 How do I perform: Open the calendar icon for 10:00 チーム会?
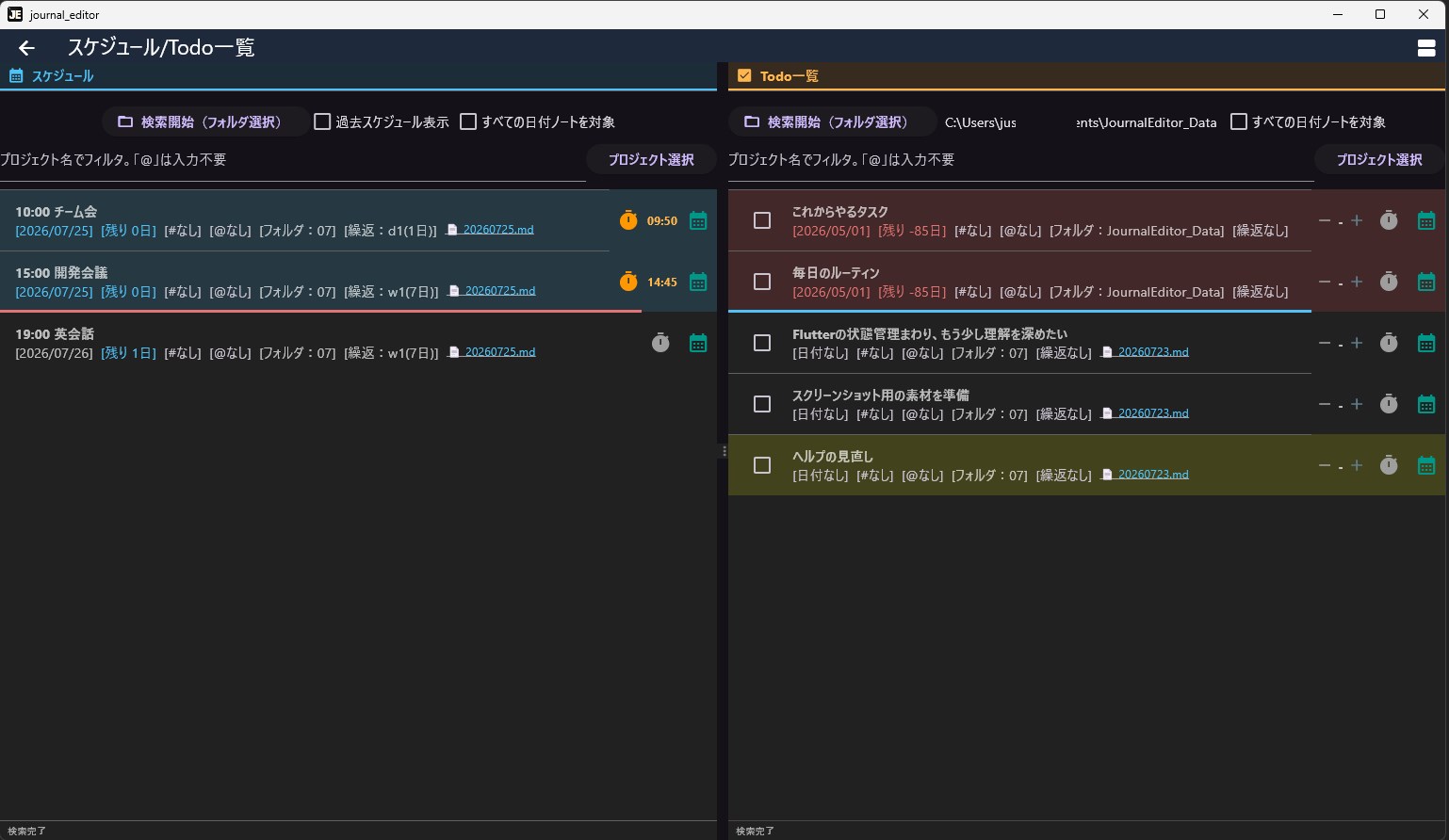698,220
